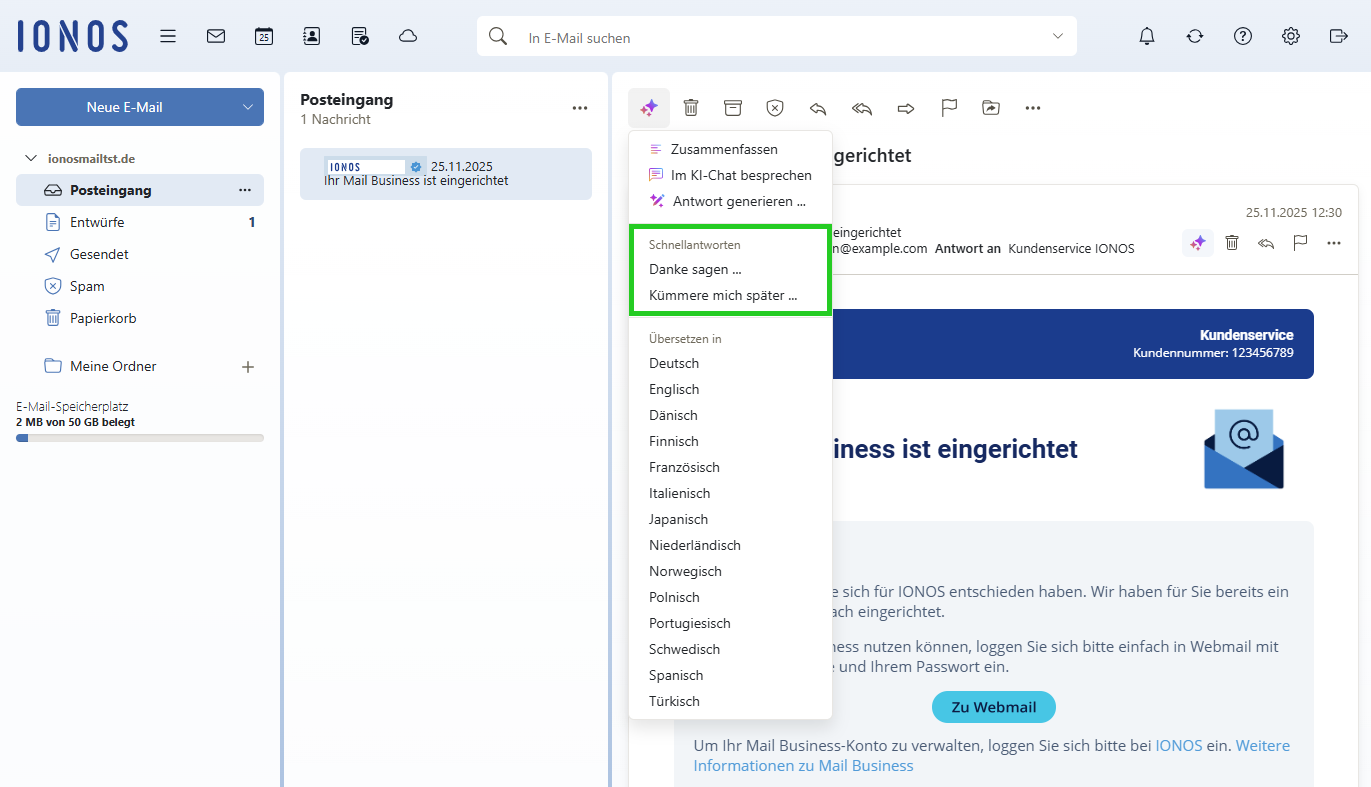
Task: Open the Tasks icon in the top bar
Action: coord(359,36)
